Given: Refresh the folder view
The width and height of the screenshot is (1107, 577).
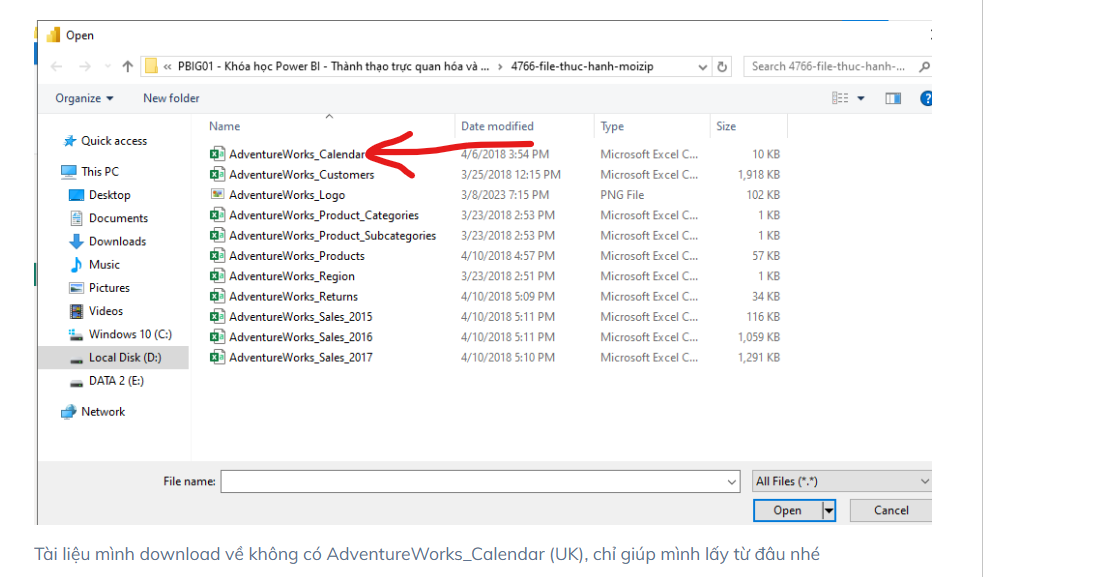Looking at the screenshot, I should [722, 66].
